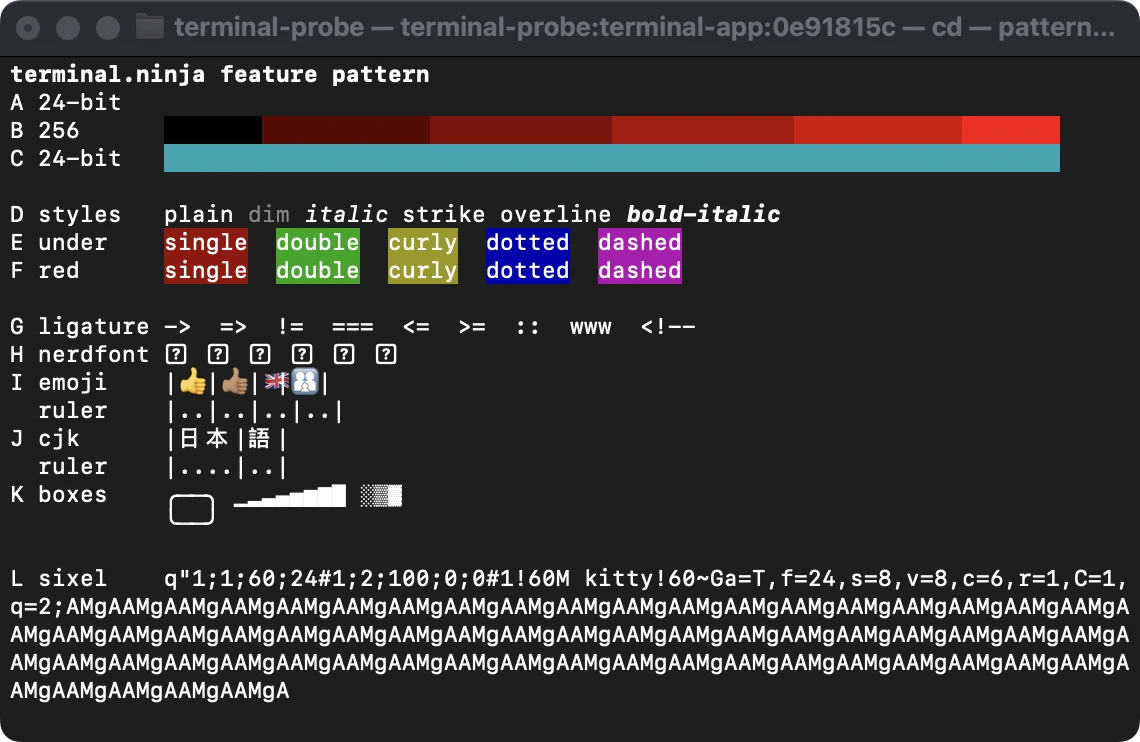Viewport: 1140px width, 742px height.
Task: Click the '->' ligature sample
Action: 177,326
